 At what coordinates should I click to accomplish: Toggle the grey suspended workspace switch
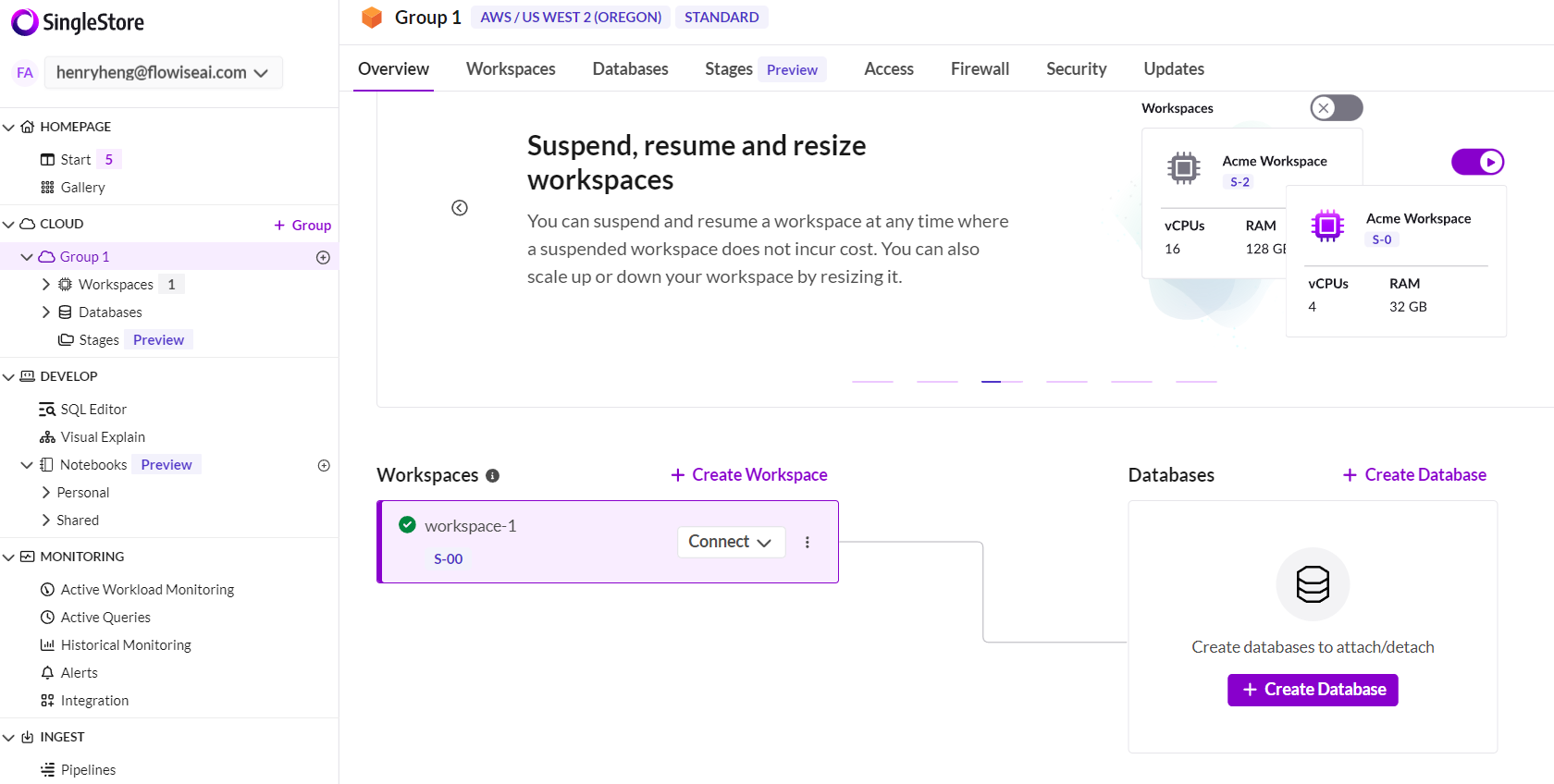coord(1336,108)
